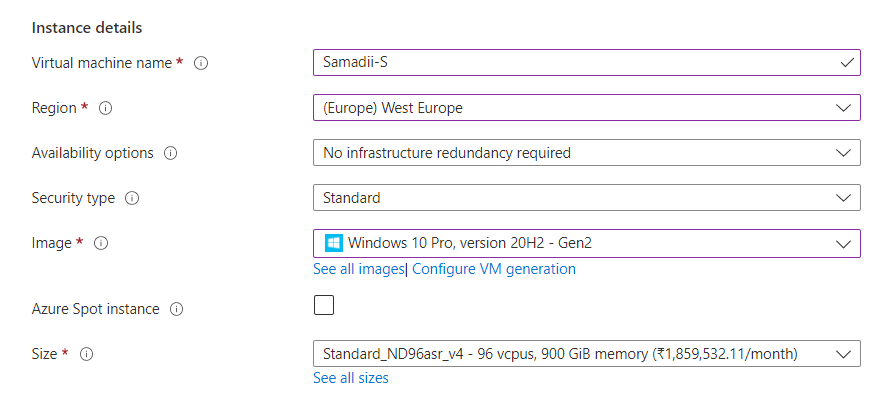Viewport: 883px width, 401px height.
Task: Click the Instance details heading
Action: 87,27
